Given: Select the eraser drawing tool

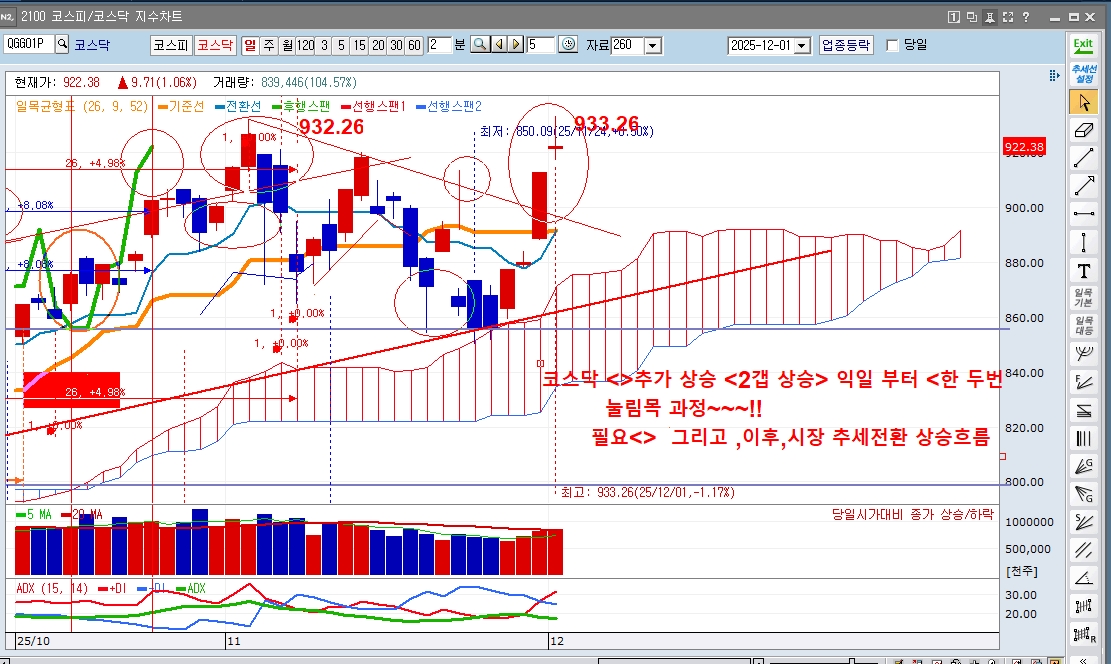Looking at the screenshot, I should pos(1083,130).
